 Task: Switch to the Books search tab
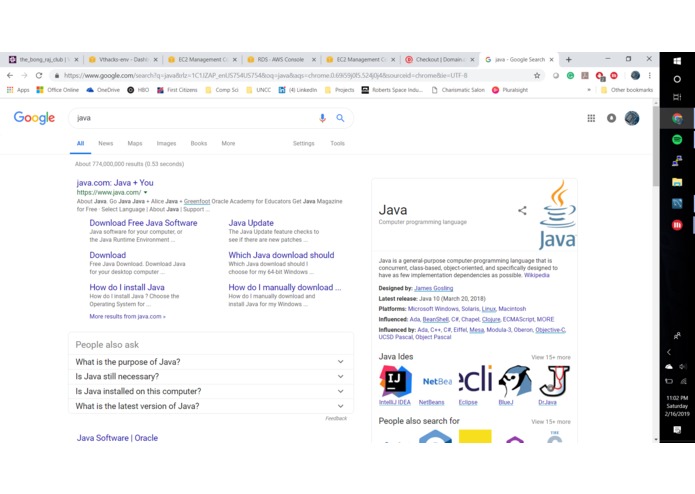coord(199,144)
